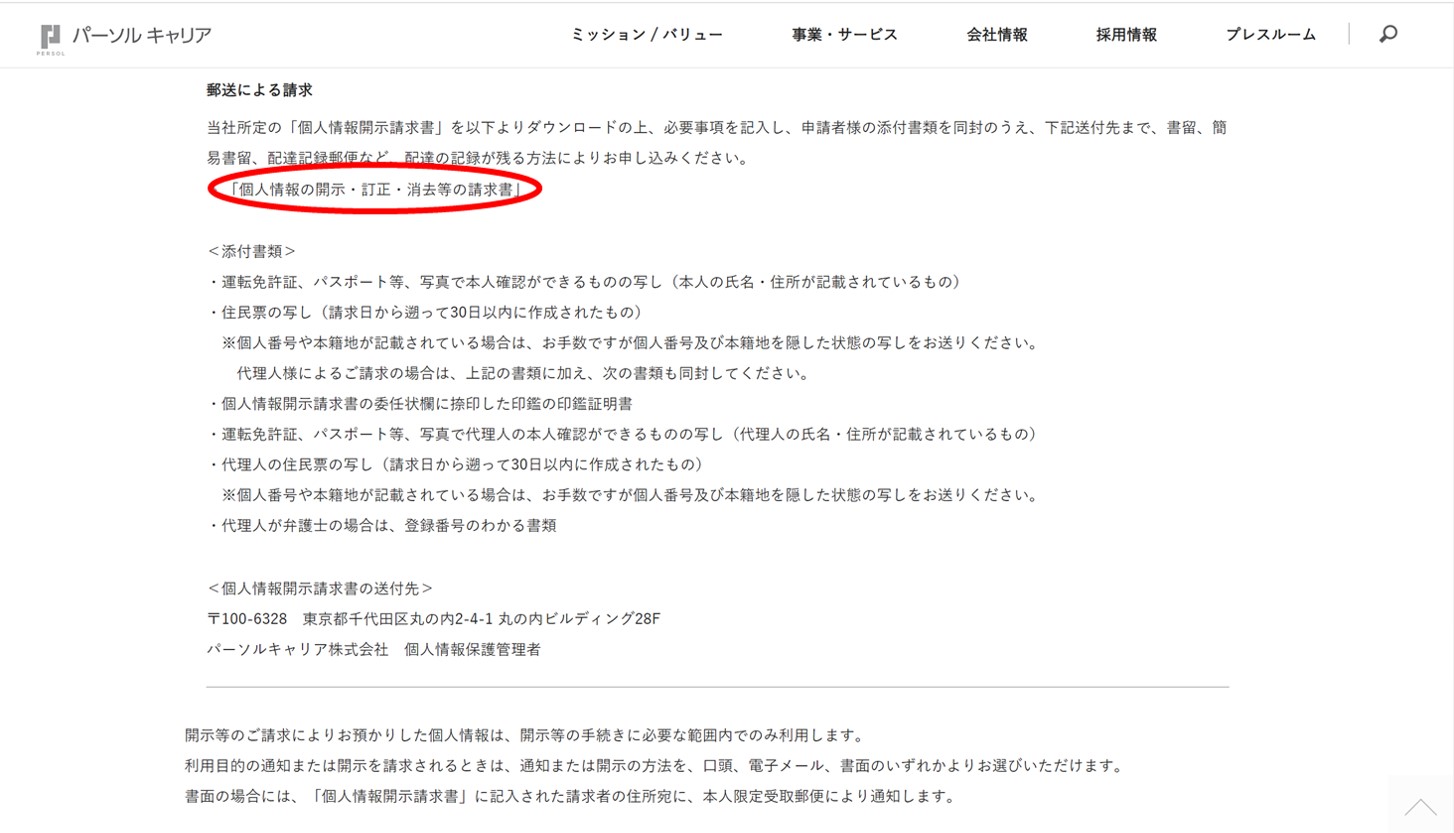
Task: Open 会社情報 menu
Action: tap(997, 35)
